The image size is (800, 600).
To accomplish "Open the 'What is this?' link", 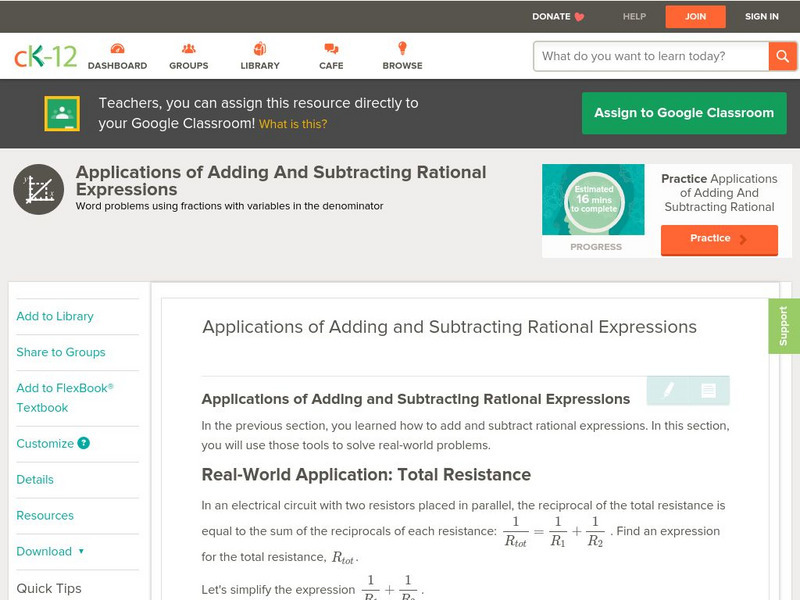I will 293,124.
